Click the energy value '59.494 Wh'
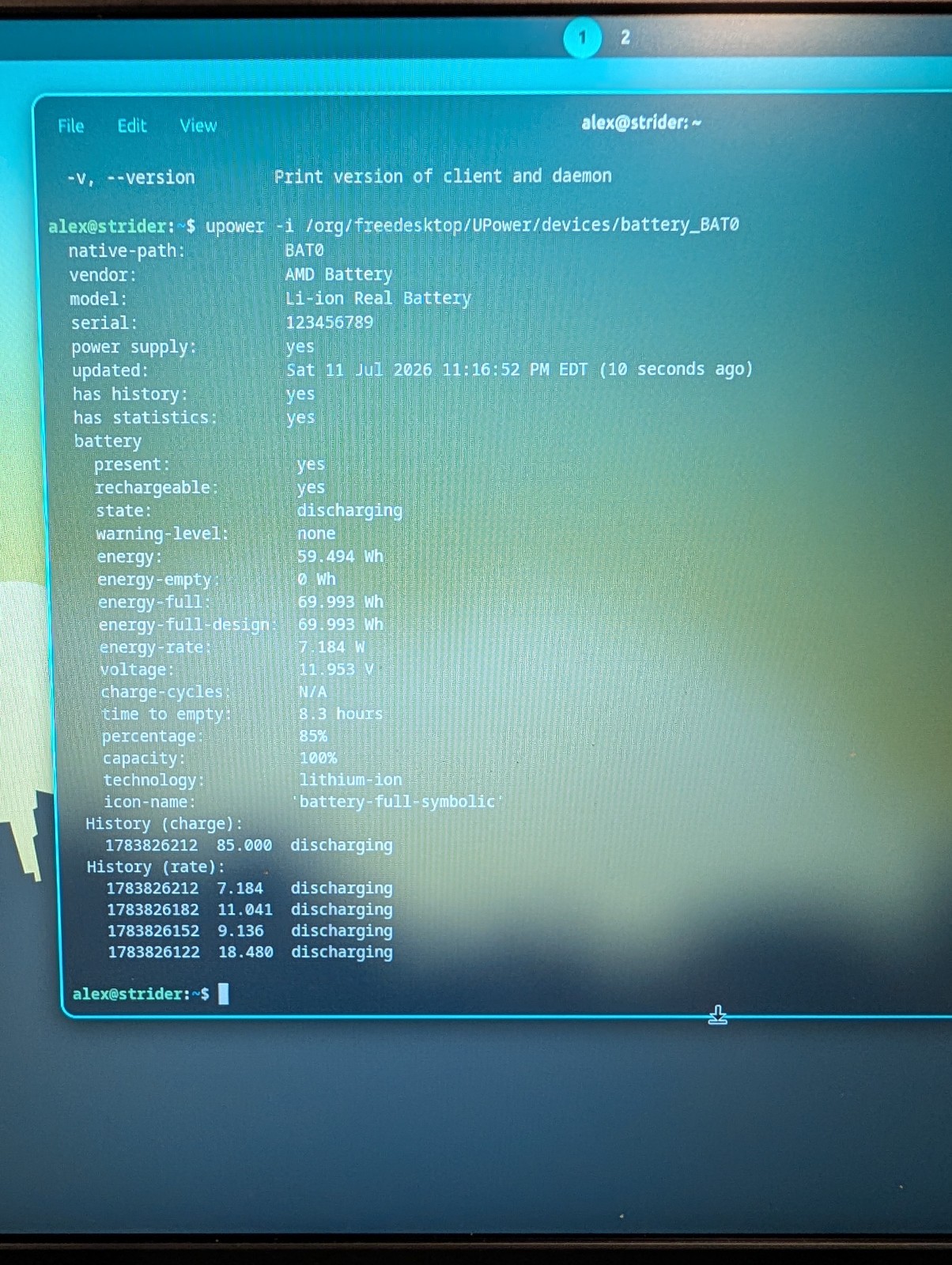 coord(340,557)
